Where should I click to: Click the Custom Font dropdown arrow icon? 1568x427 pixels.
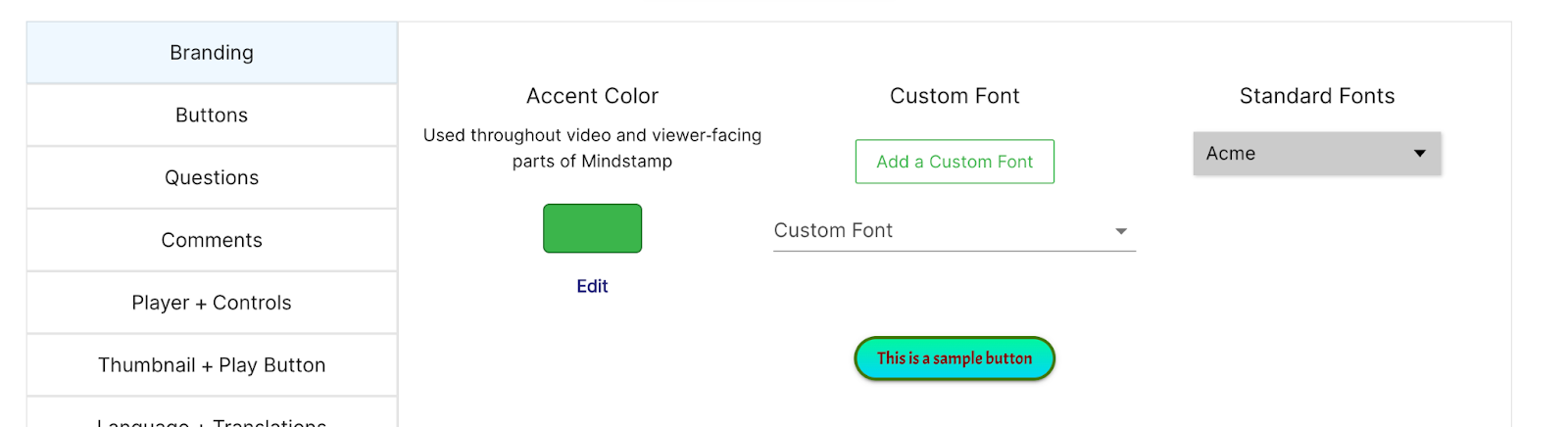pyautogui.click(x=1121, y=231)
